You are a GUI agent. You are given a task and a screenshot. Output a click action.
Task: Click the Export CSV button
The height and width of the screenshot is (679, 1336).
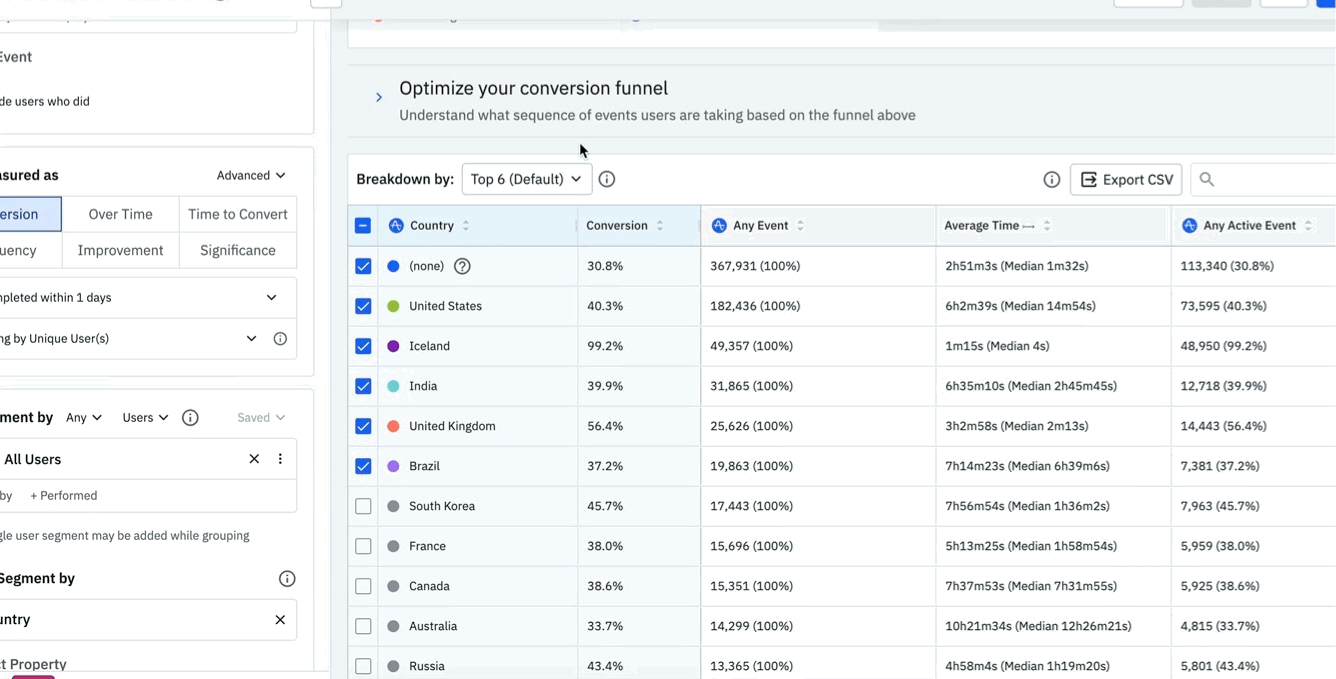[x=1126, y=179]
